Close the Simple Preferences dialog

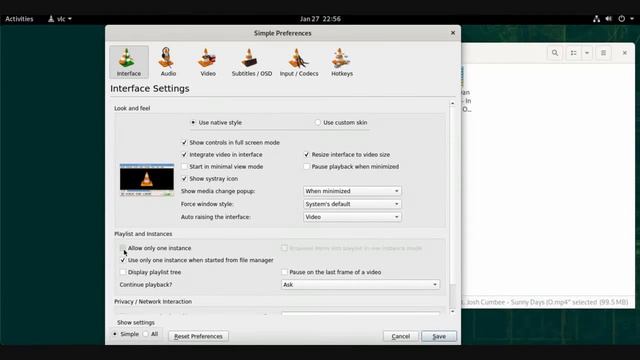[x=453, y=33]
